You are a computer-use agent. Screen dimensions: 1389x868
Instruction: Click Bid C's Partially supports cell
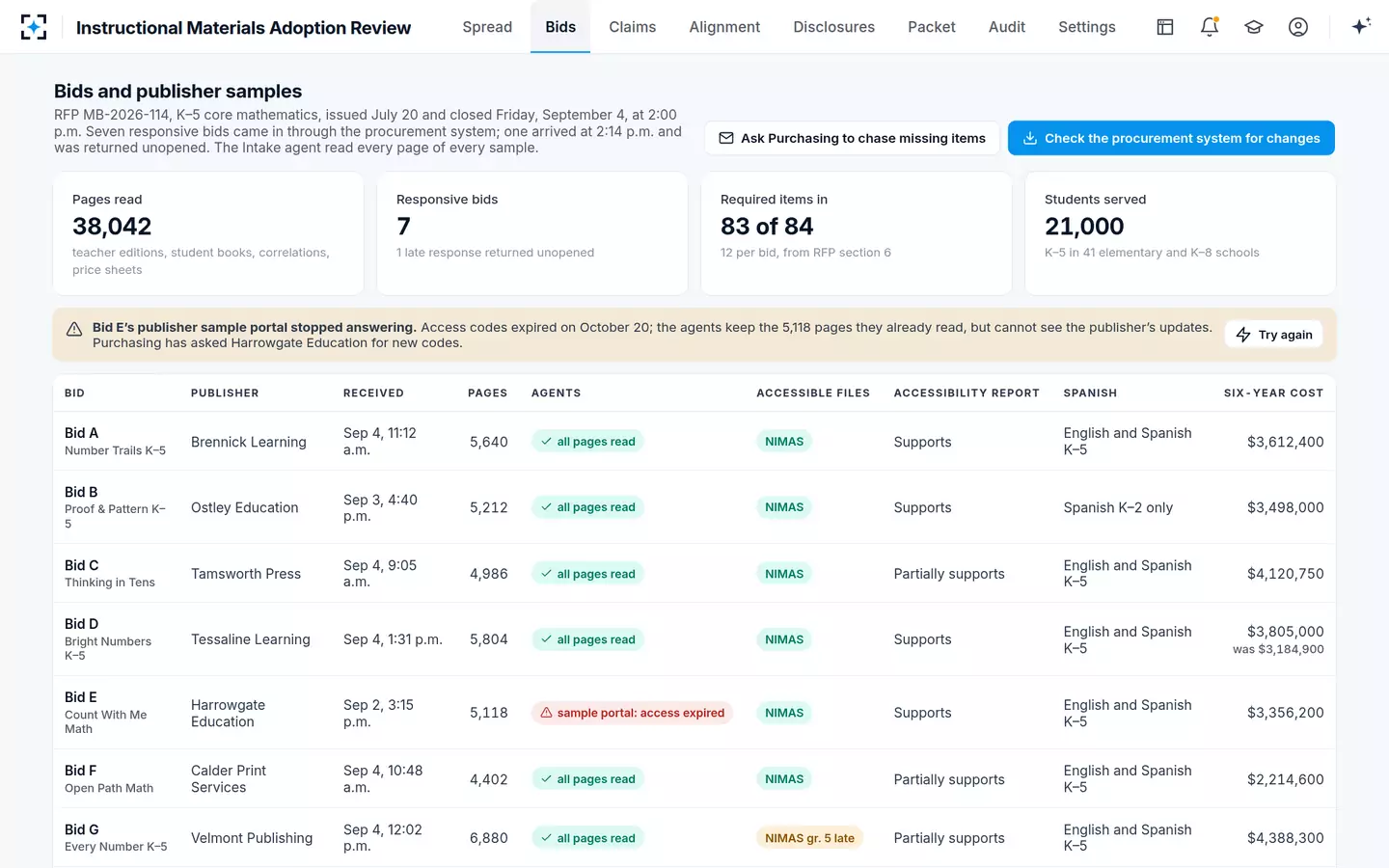949,574
